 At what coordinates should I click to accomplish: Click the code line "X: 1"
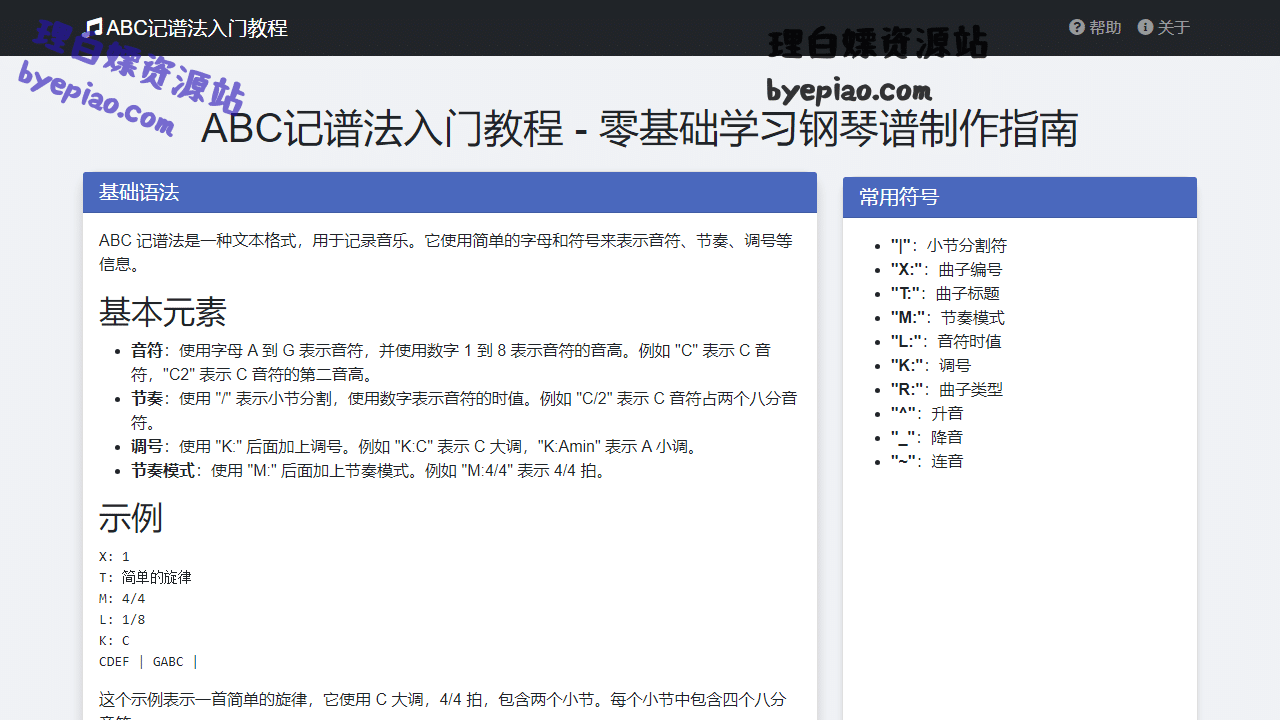[114, 556]
